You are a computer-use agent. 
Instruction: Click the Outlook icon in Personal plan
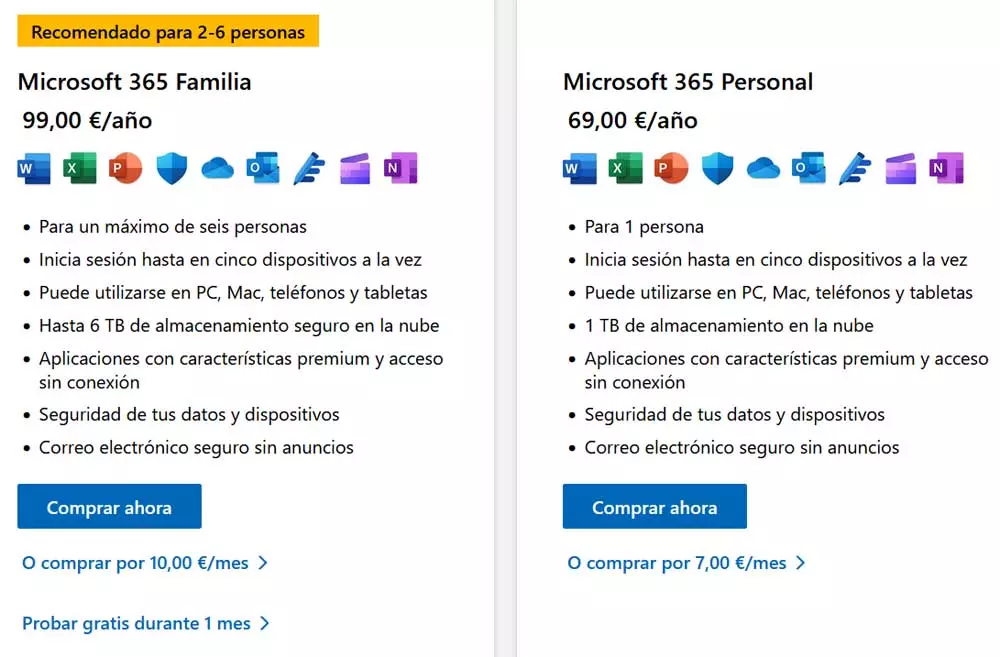(809, 168)
